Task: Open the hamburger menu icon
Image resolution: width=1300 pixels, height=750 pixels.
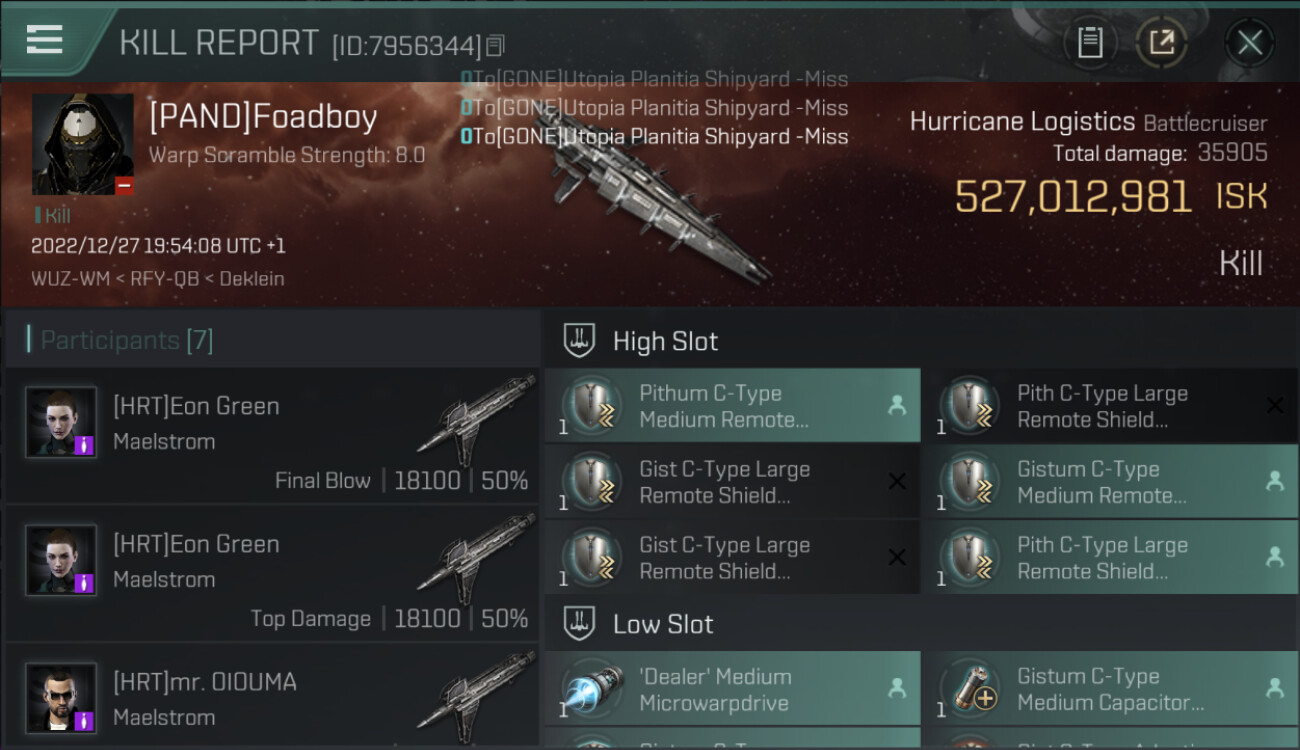Action: point(45,39)
